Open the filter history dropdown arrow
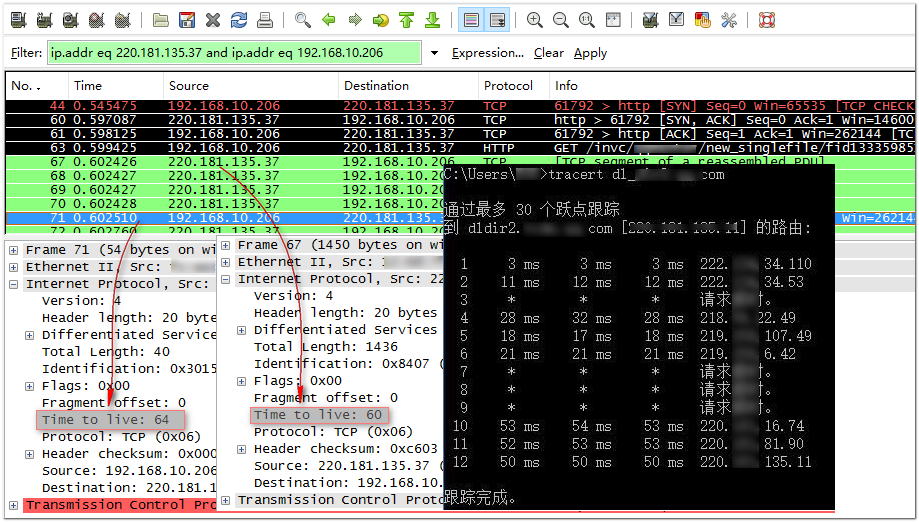919x522 pixels. (x=434, y=53)
